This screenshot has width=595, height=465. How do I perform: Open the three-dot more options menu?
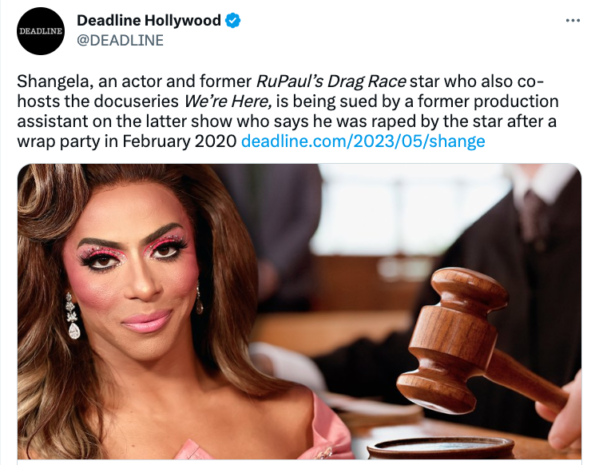click(573, 20)
